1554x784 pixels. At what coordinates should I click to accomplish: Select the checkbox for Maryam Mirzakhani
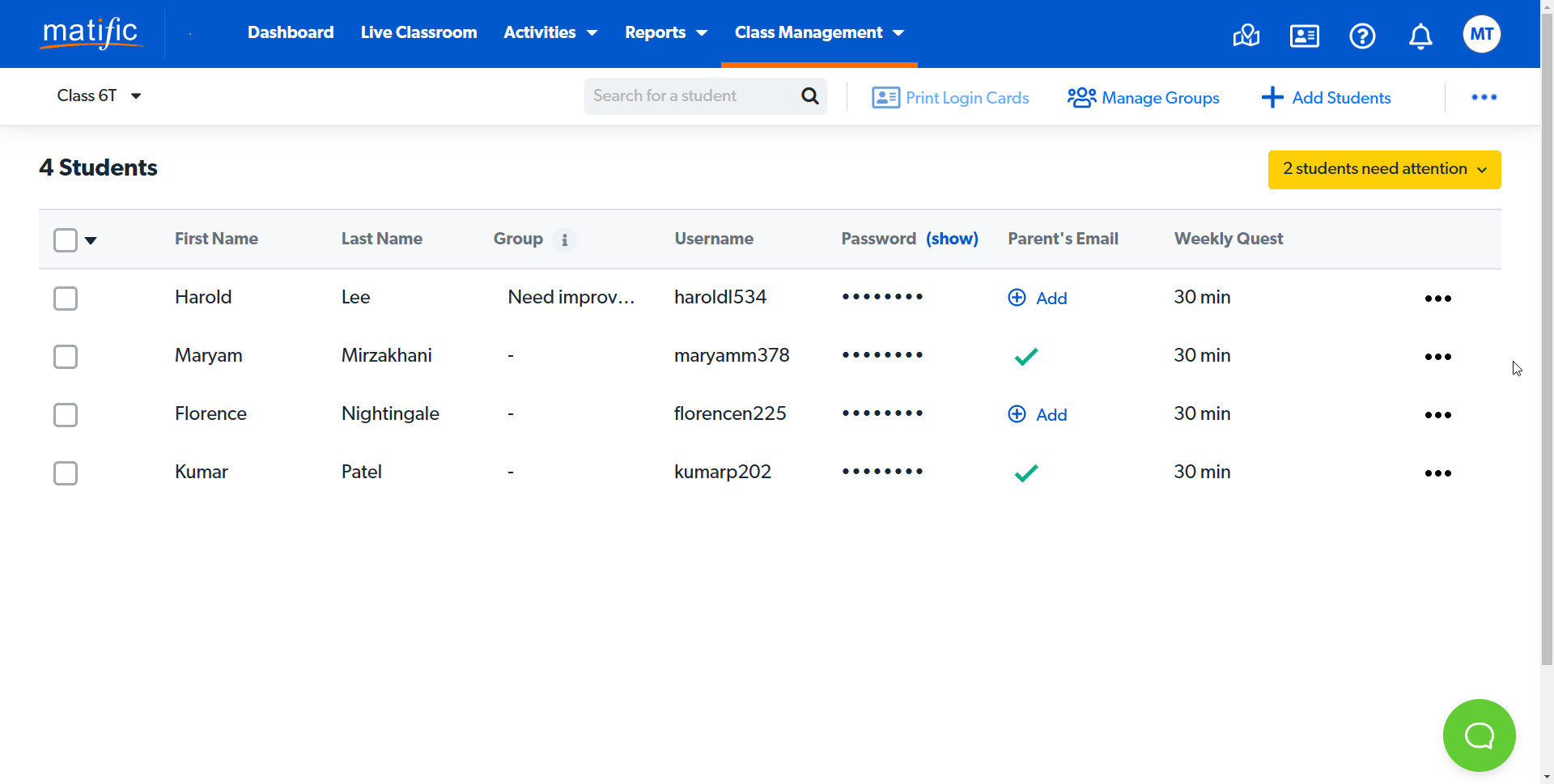pos(66,357)
